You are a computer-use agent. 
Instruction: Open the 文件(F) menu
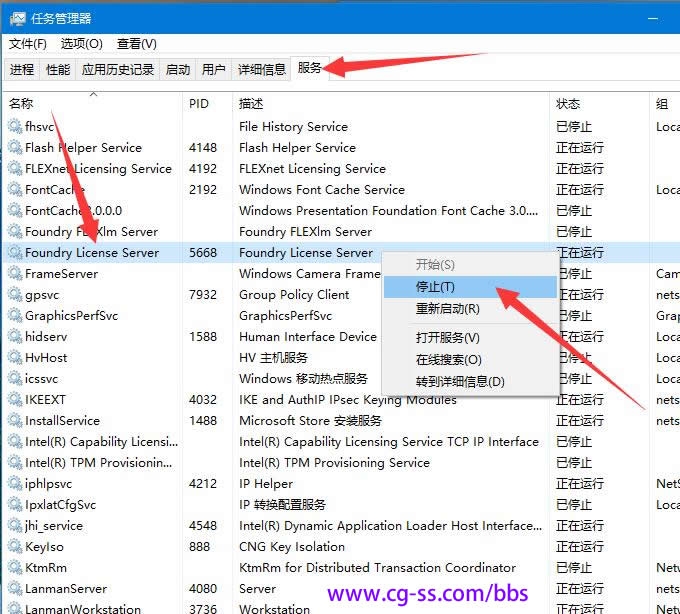tap(28, 44)
